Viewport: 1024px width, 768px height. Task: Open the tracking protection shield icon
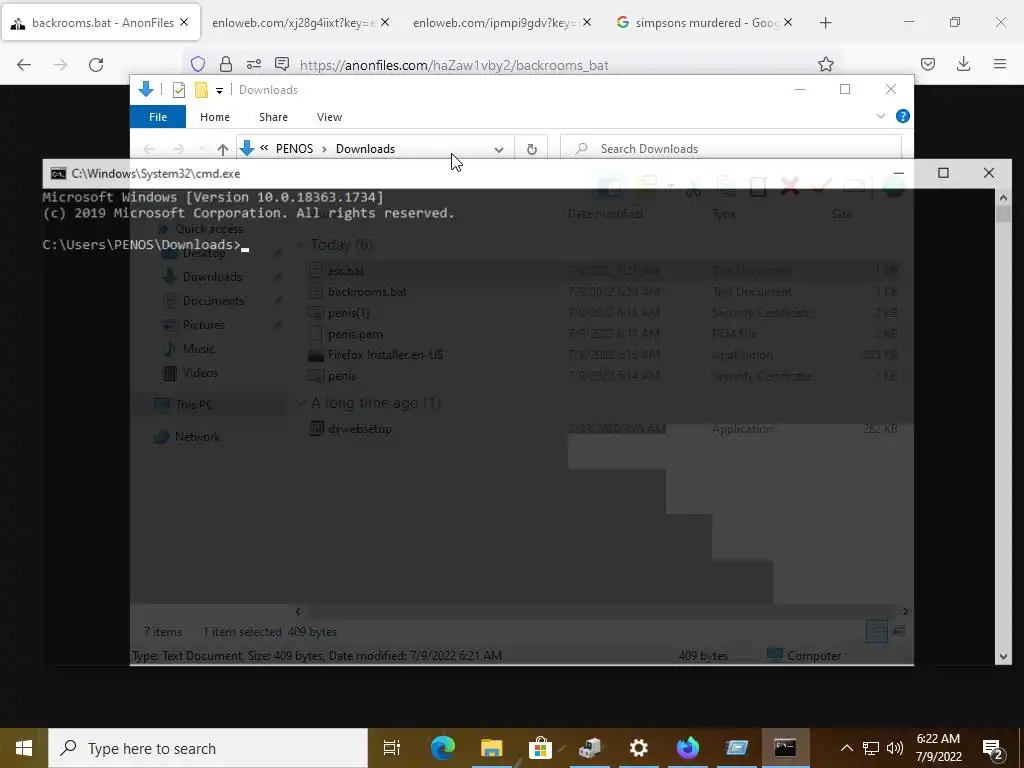198,64
